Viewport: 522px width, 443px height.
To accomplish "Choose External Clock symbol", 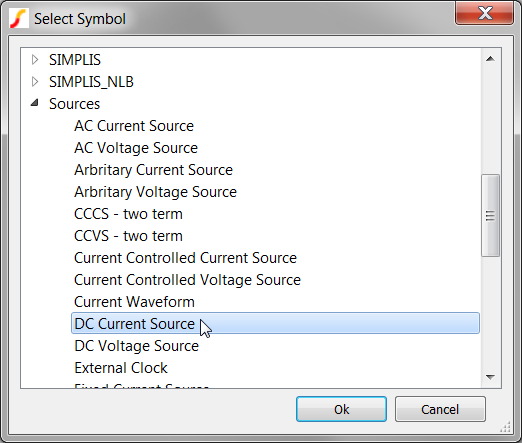I will 121,368.
